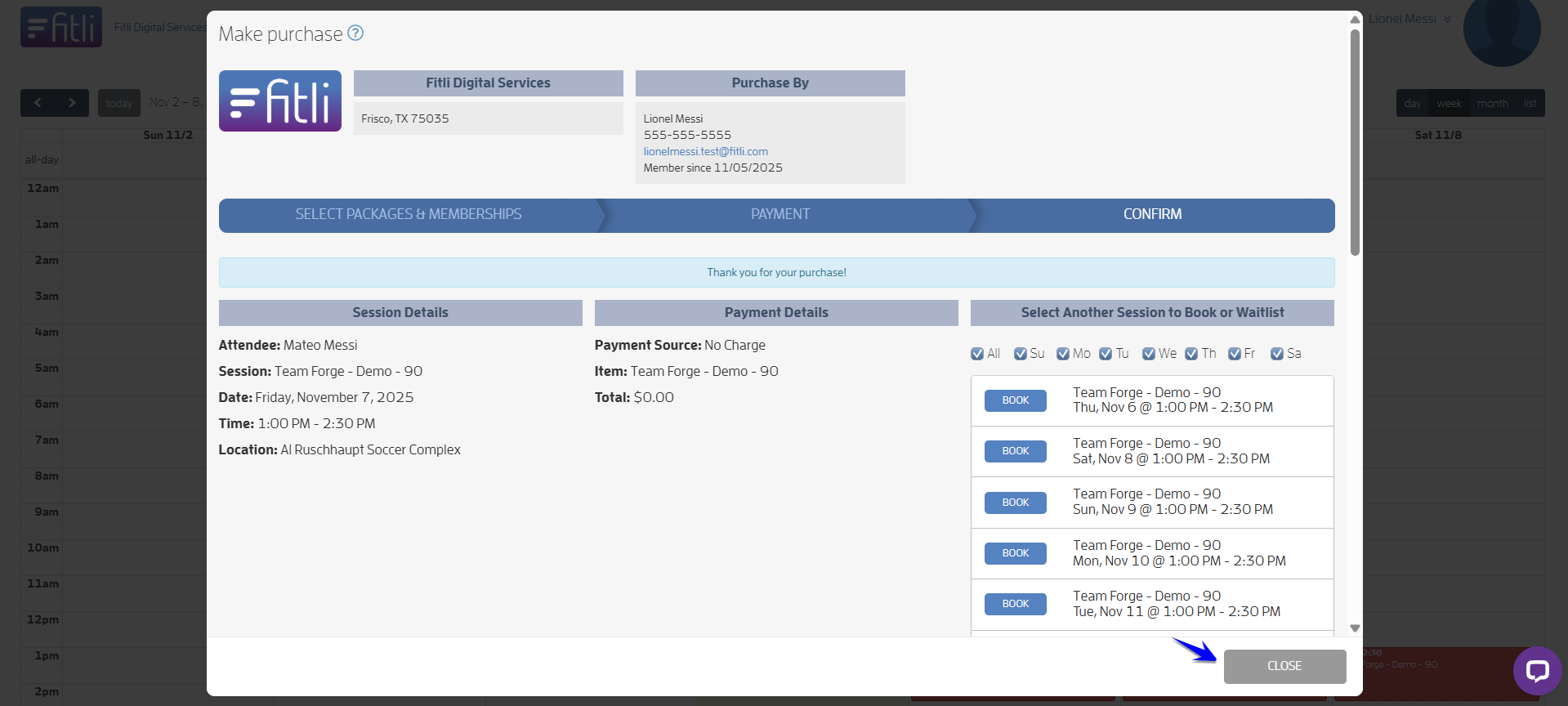
Task: Book the Sun, Nov 9 session
Action: click(x=1016, y=503)
